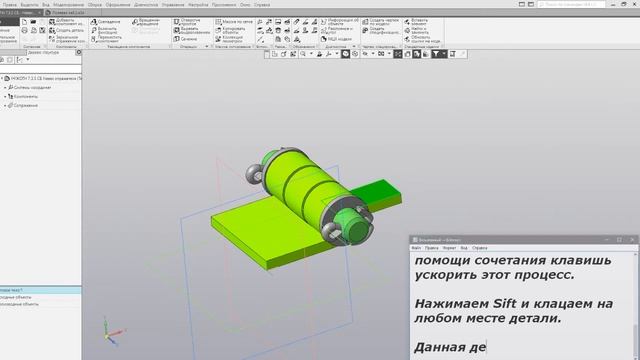
Task: Choose Вырезать выдавливанием operation
Action: pos(191,31)
